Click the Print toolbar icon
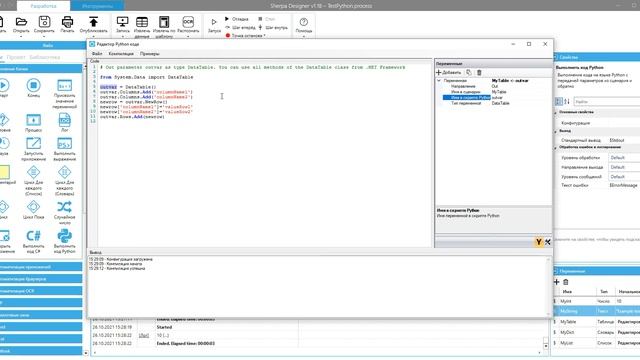The image size is (640, 360). pos(67,22)
